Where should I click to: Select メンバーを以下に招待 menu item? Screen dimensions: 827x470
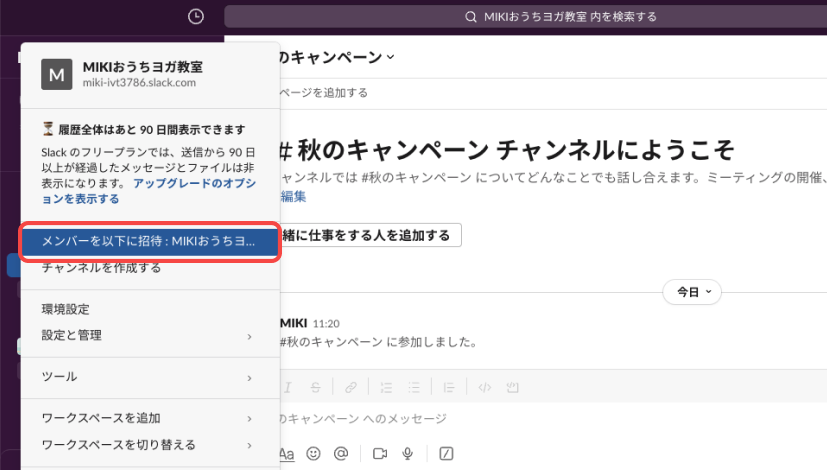point(149,242)
